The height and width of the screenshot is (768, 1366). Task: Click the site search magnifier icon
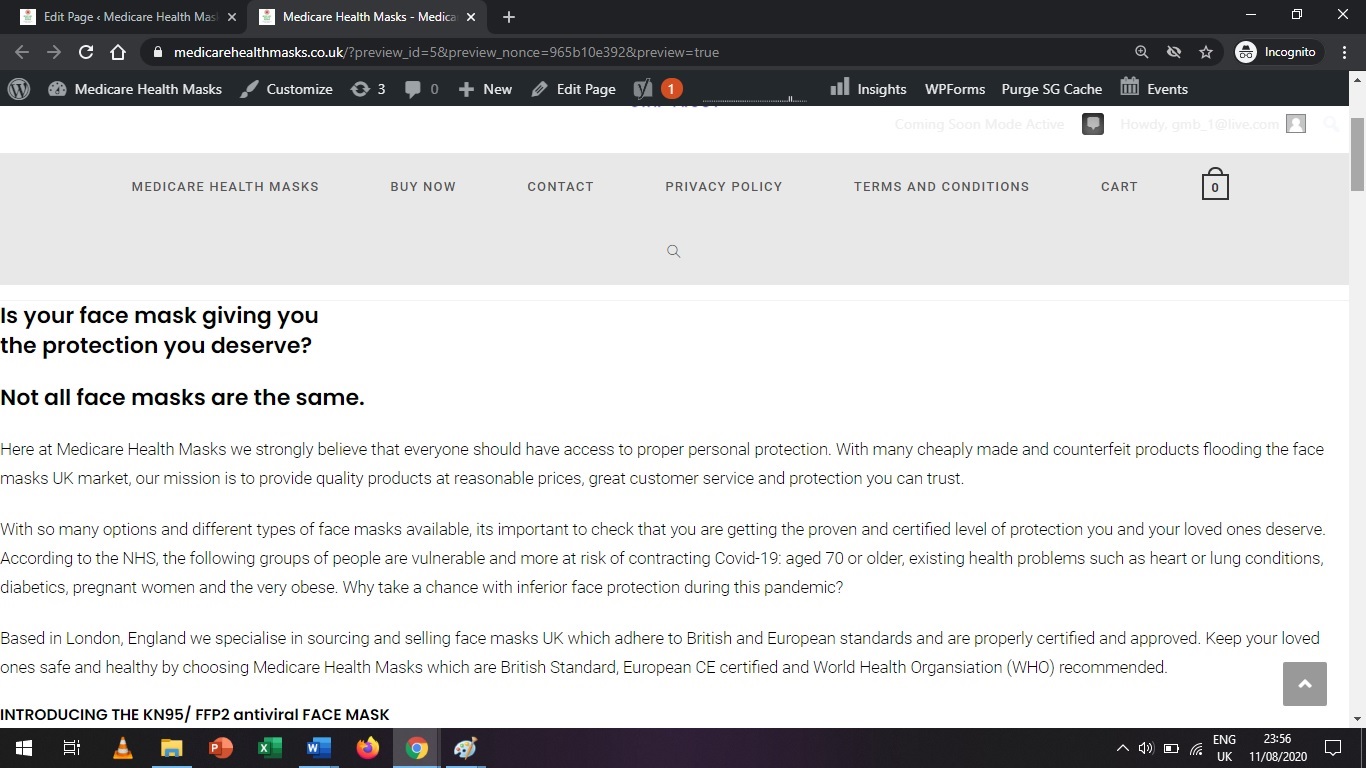674,251
